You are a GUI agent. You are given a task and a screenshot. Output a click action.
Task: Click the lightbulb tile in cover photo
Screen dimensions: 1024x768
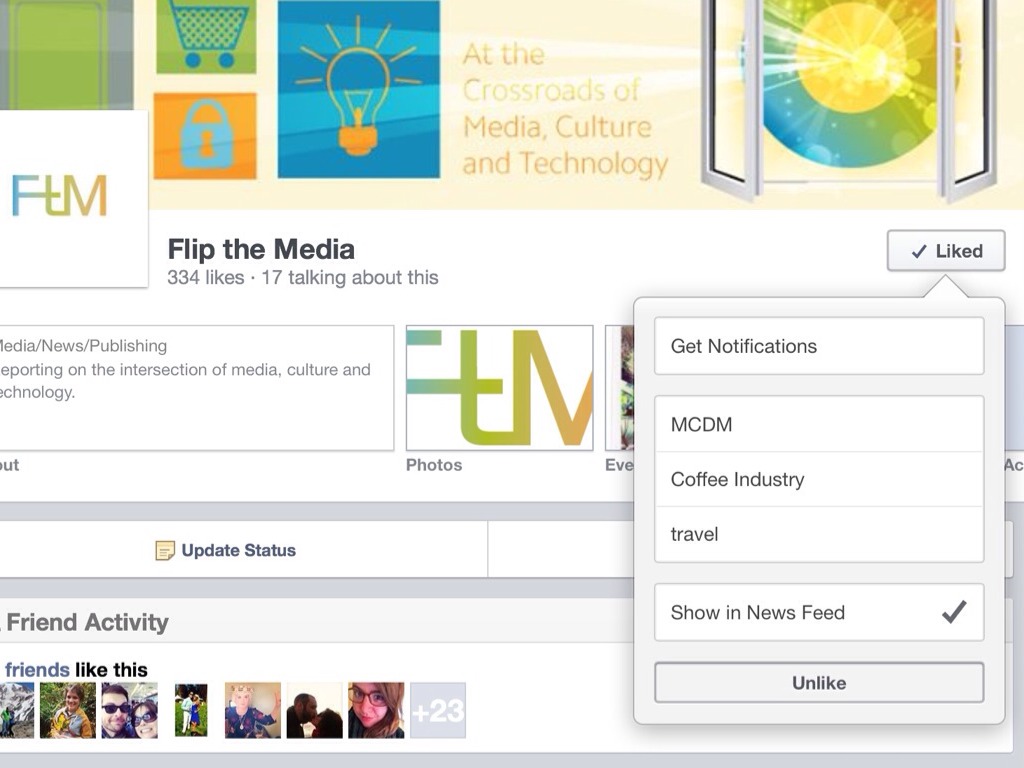point(359,89)
